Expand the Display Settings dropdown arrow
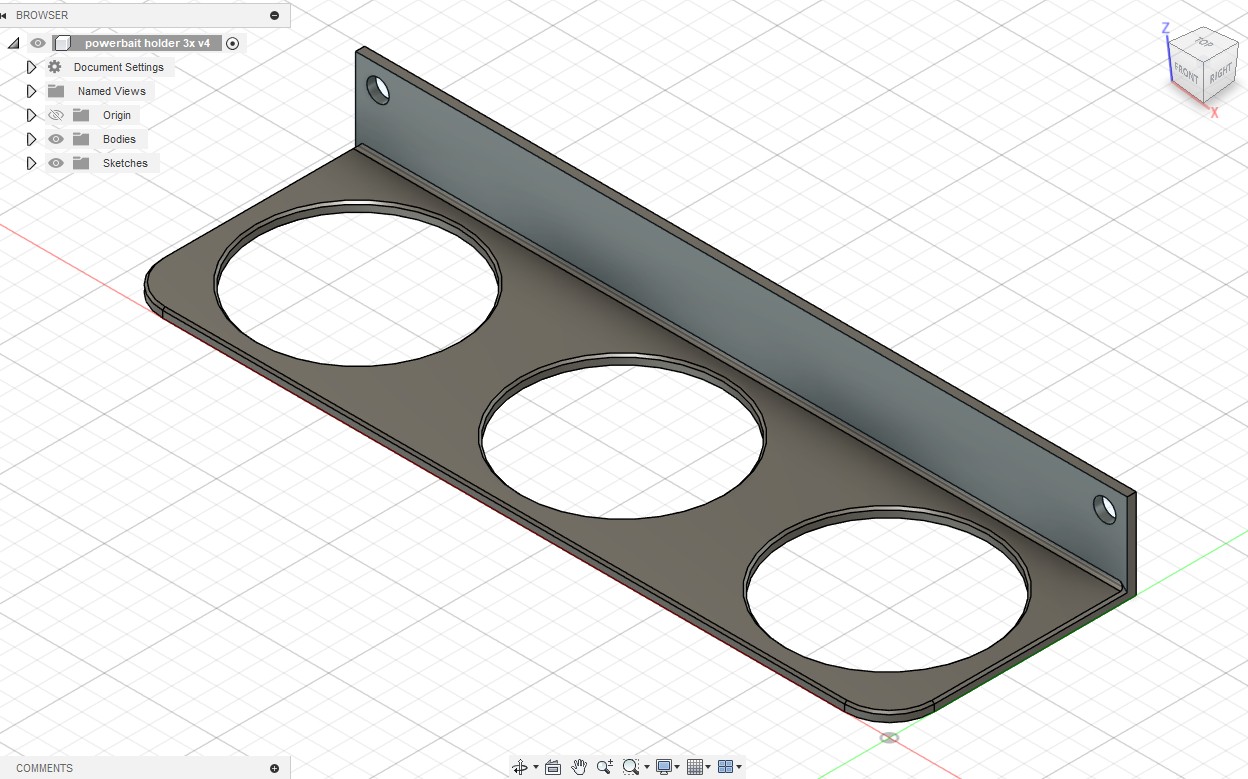This screenshot has height=779, width=1248. tap(677, 767)
